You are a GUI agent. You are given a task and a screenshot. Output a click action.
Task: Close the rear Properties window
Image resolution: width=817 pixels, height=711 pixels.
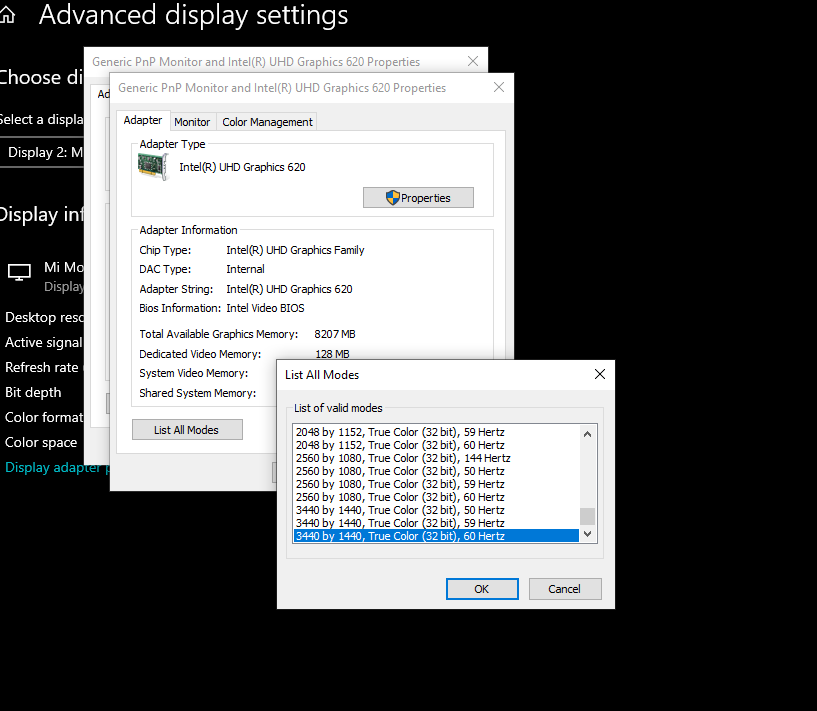[473, 61]
